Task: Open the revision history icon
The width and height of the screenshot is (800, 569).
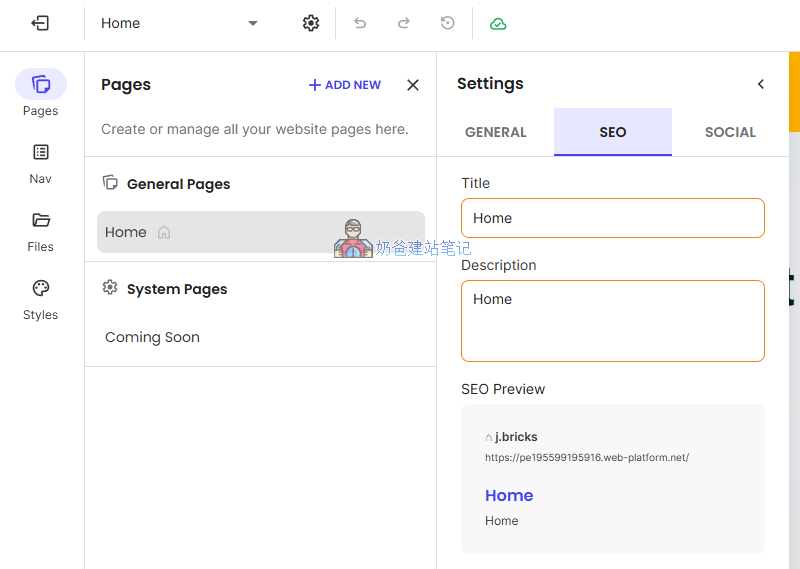Action: tap(448, 23)
